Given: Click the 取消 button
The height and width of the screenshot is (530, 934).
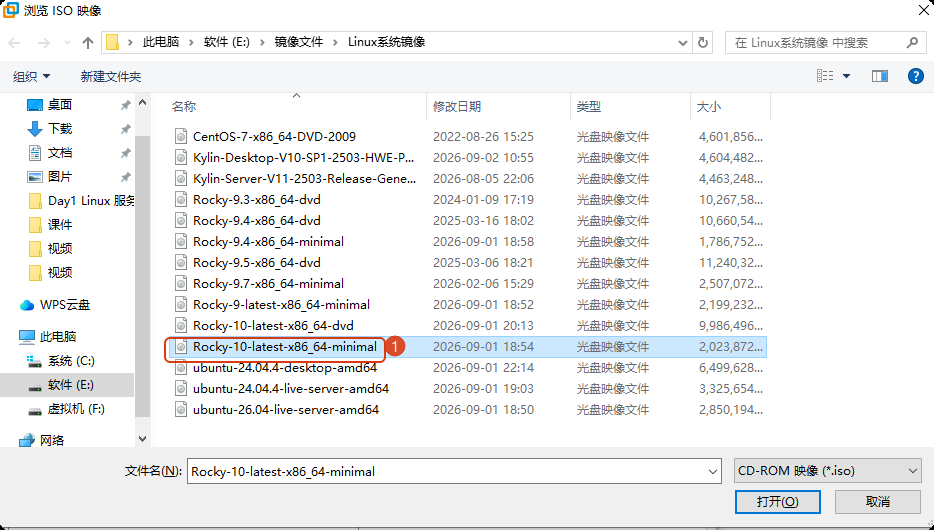Looking at the screenshot, I should click(x=877, y=501).
